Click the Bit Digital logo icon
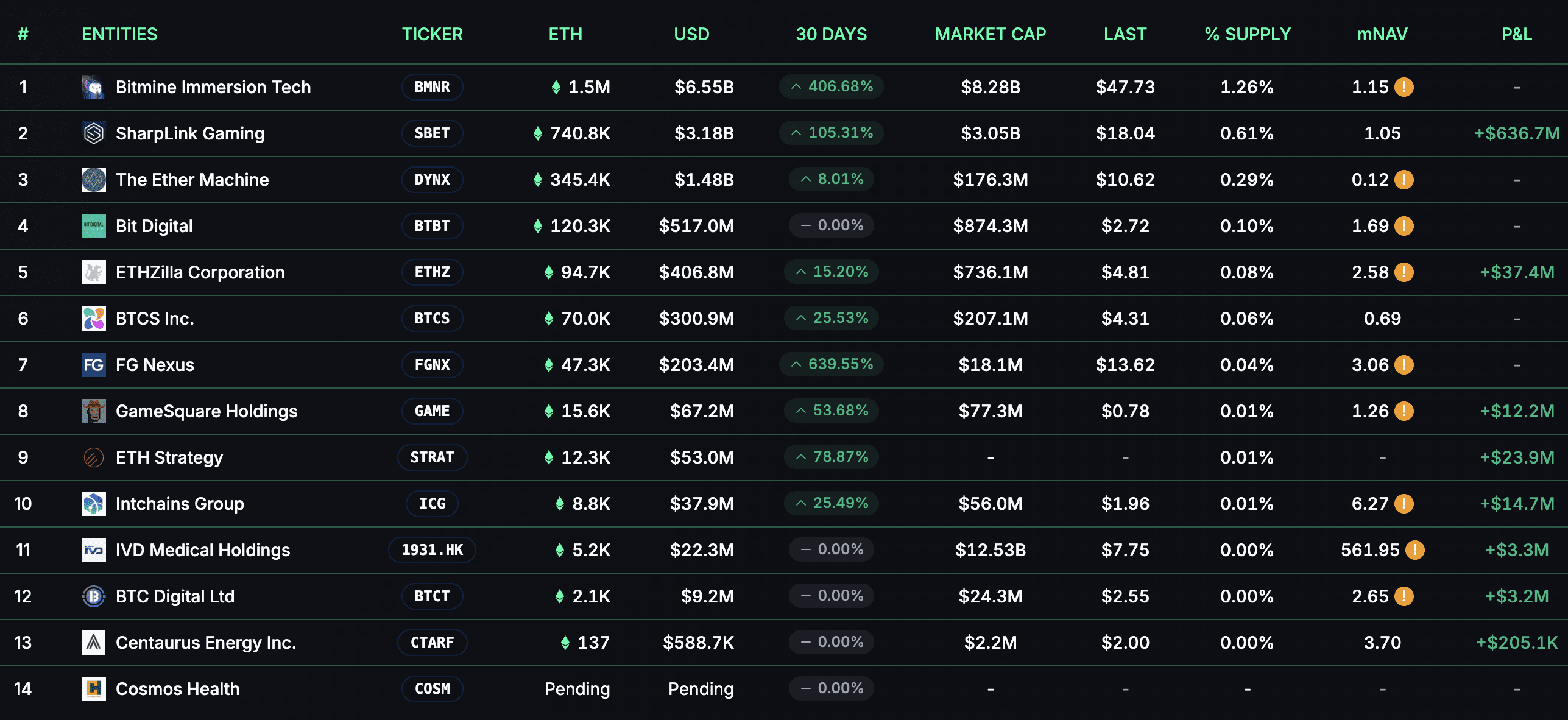 (94, 226)
